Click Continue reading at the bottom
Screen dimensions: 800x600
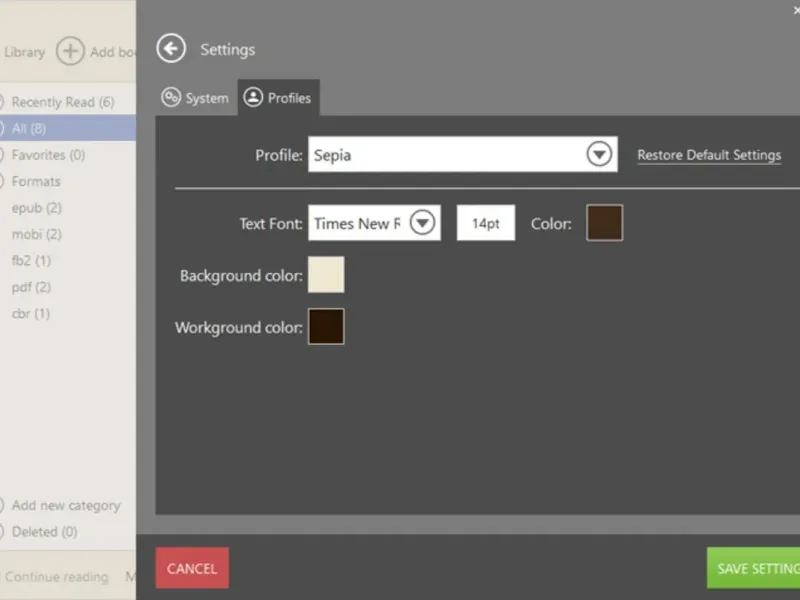[56, 577]
